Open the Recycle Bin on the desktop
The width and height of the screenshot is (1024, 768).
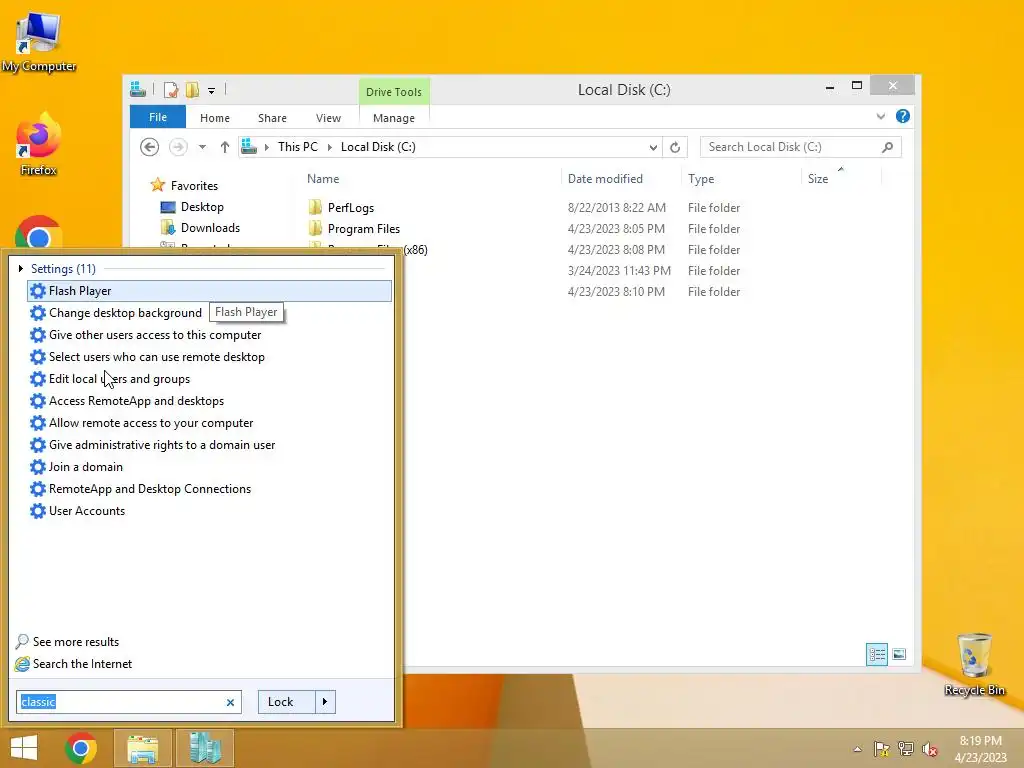974,664
